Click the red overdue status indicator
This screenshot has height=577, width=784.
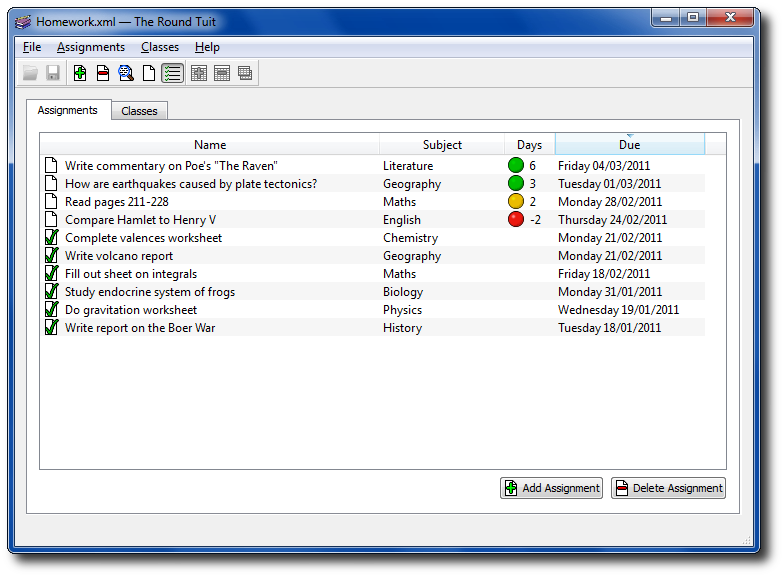[516, 220]
